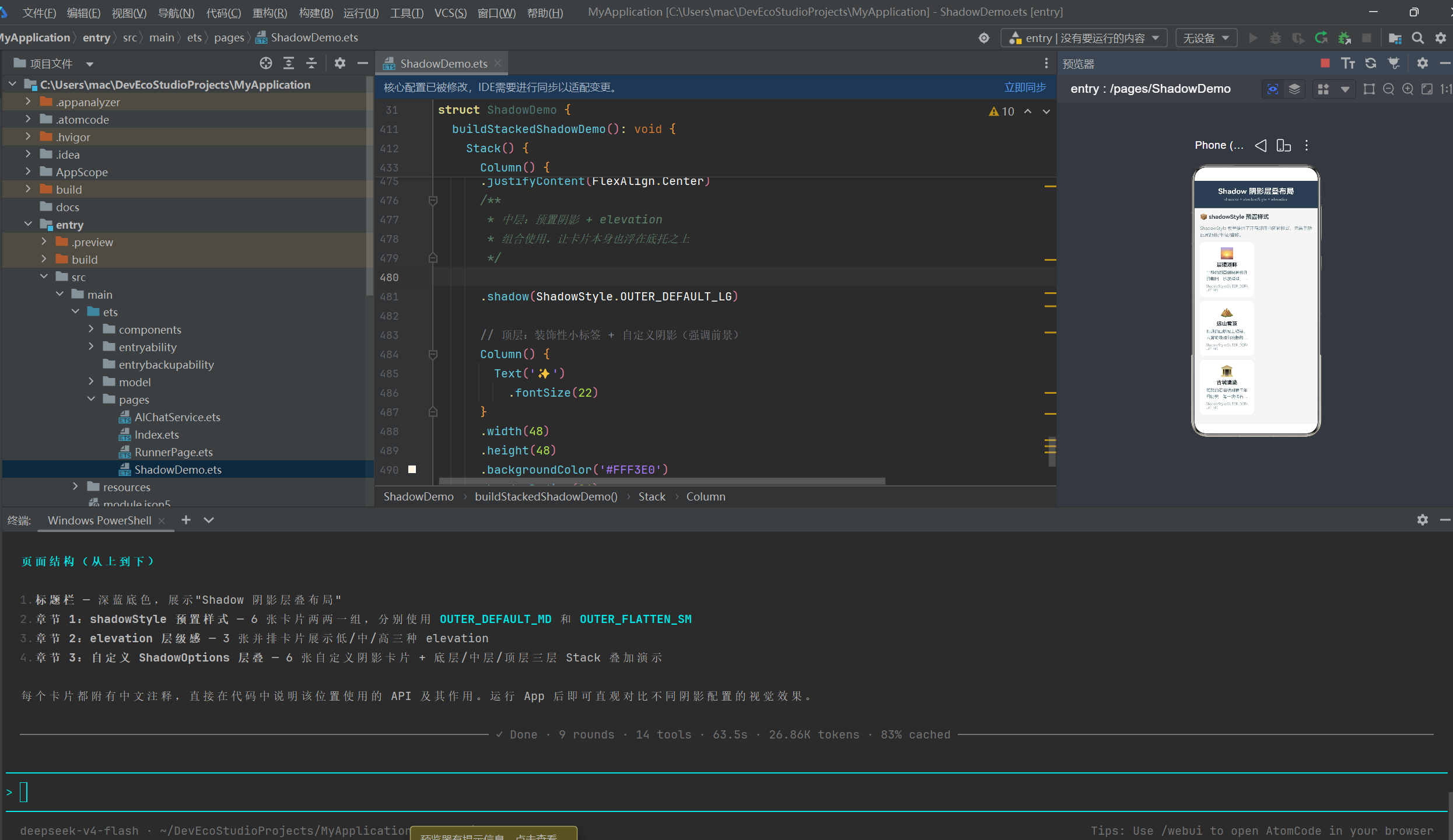Open the terminal tabs chevron dropdown
The height and width of the screenshot is (840, 1453).
pyautogui.click(x=209, y=520)
